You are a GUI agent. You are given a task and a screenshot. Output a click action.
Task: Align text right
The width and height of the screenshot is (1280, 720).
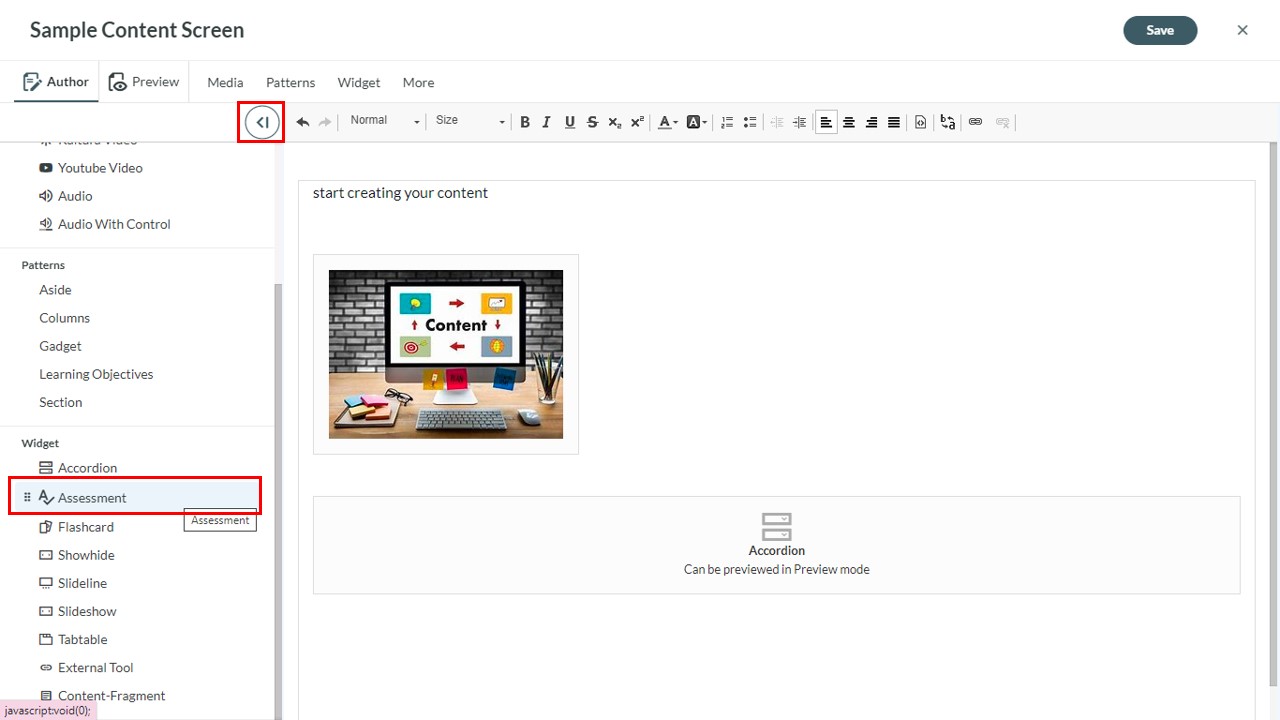[x=871, y=122]
